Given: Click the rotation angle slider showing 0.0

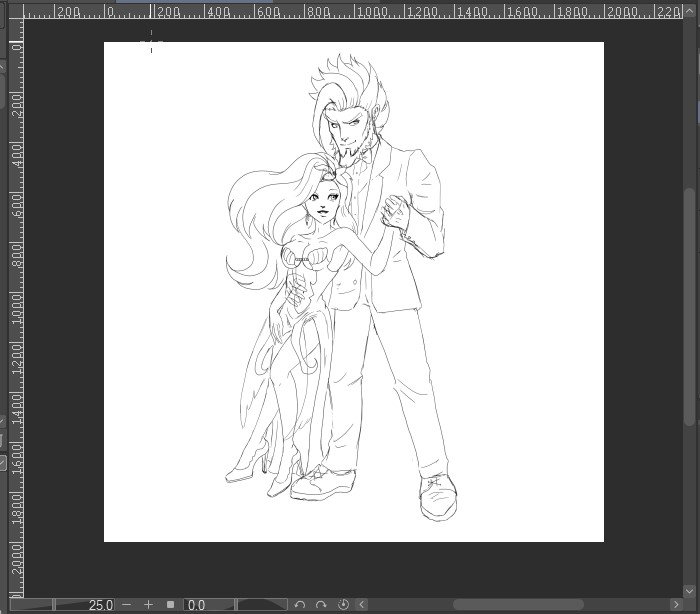Looking at the screenshot, I should [x=235, y=605].
